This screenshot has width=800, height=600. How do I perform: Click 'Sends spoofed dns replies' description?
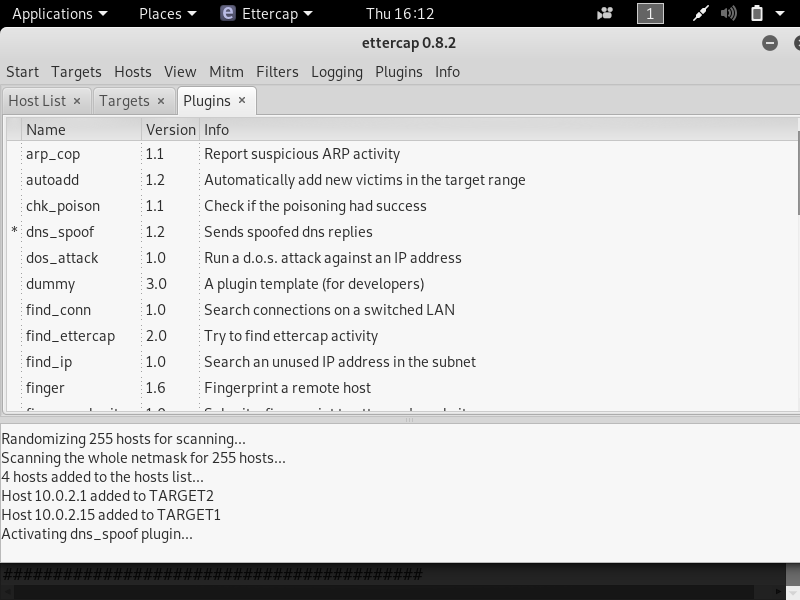point(288,232)
